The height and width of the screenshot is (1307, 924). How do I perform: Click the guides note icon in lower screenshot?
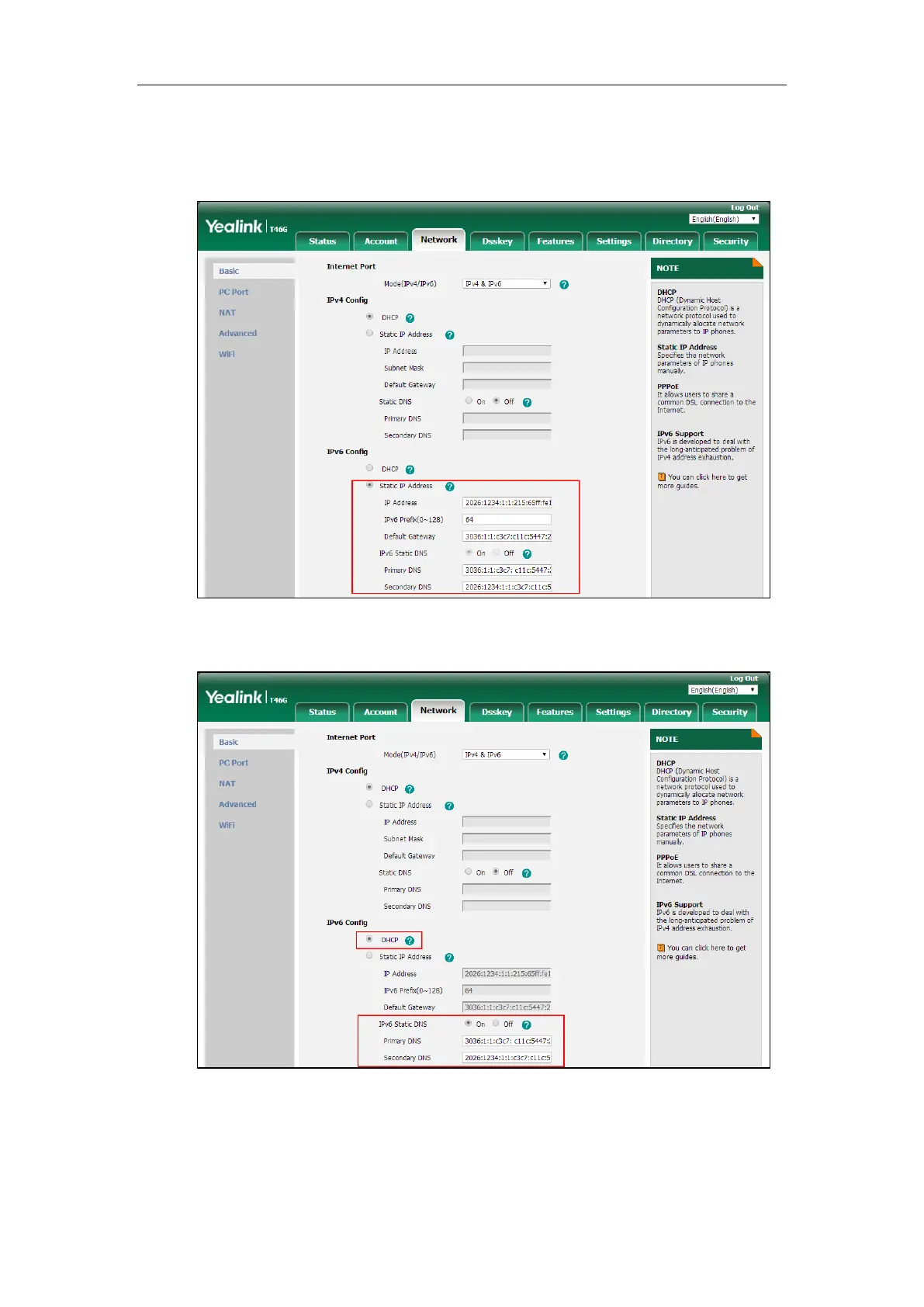tap(660, 948)
